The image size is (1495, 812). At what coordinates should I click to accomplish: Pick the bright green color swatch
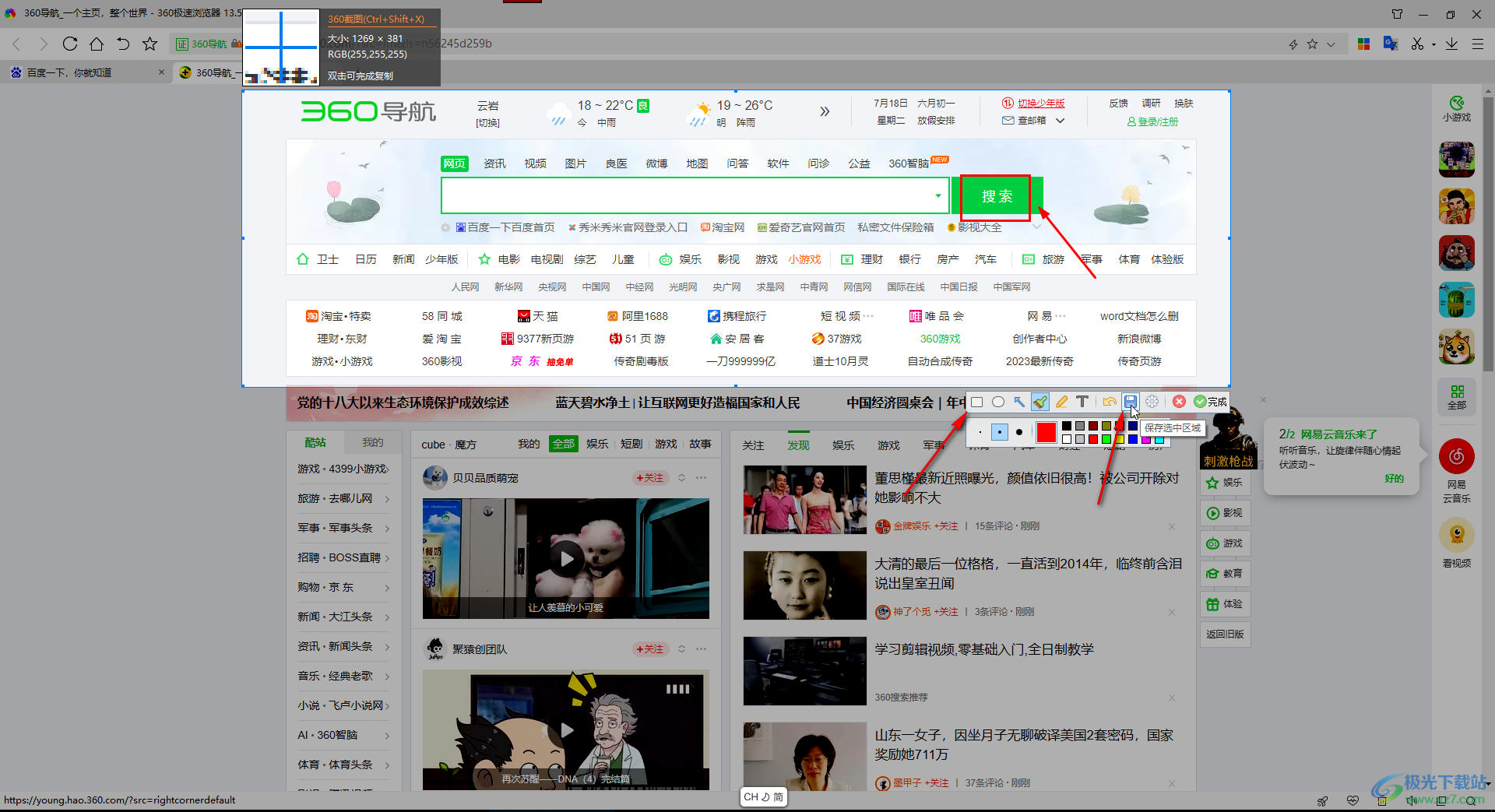[1106, 439]
